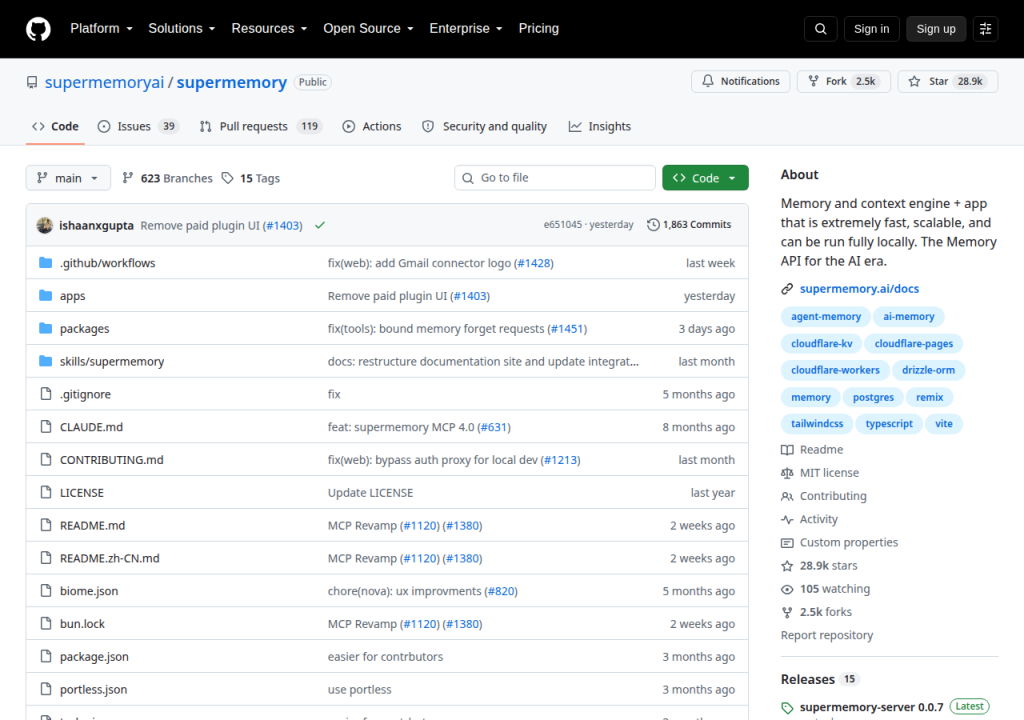Open the 623 Branches link
Screen dimensions: 1024x720
pyautogui.click(x=168, y=178)
